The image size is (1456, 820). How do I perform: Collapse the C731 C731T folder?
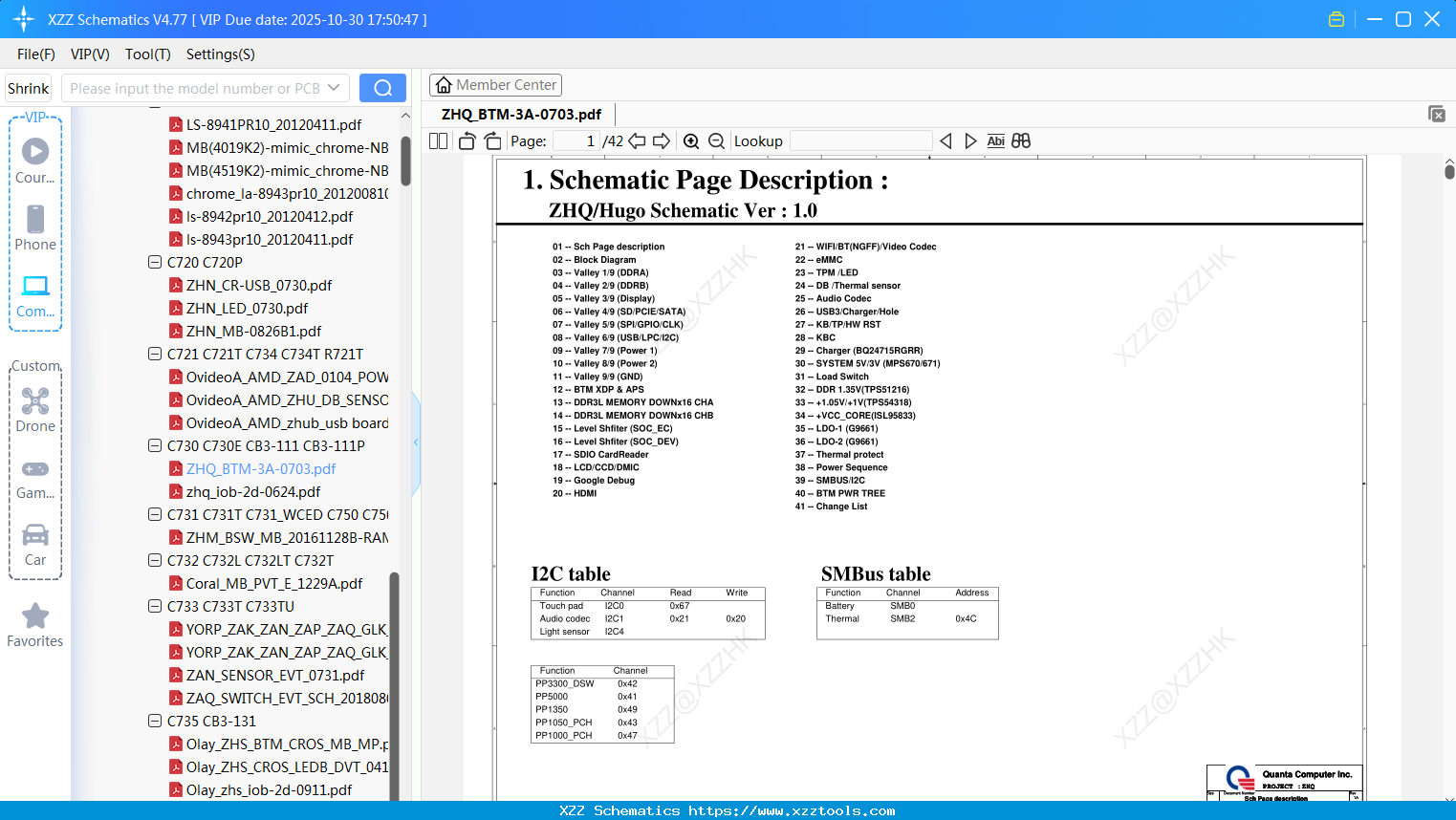tap(155, 514)
